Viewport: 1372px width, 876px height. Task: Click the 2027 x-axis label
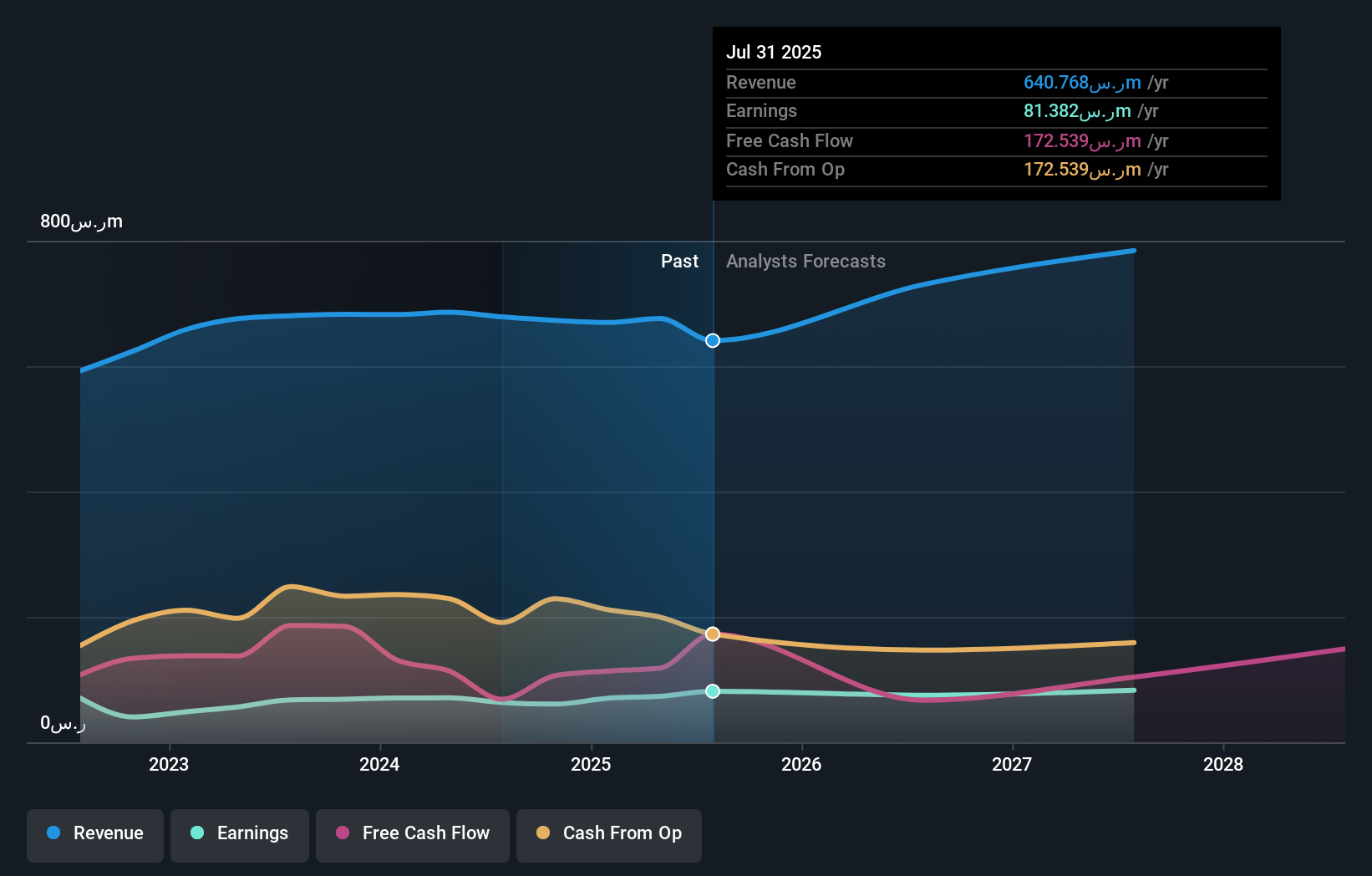1012,764
